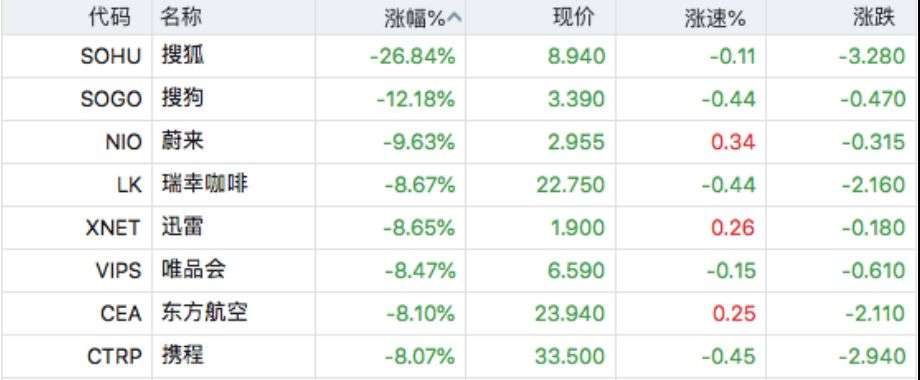920x380 pixels.
Task: Select the 代码 column header
Action: click(109, 17)
